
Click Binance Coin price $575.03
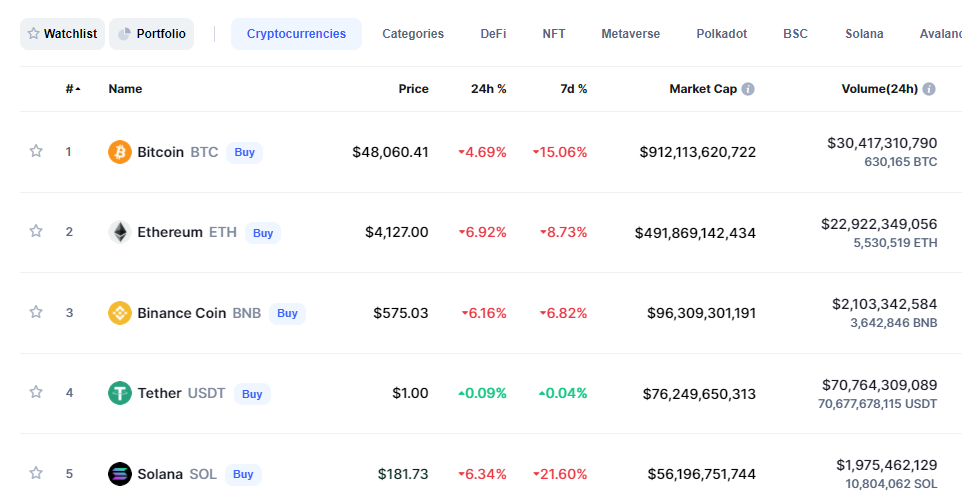click(401, 313)
